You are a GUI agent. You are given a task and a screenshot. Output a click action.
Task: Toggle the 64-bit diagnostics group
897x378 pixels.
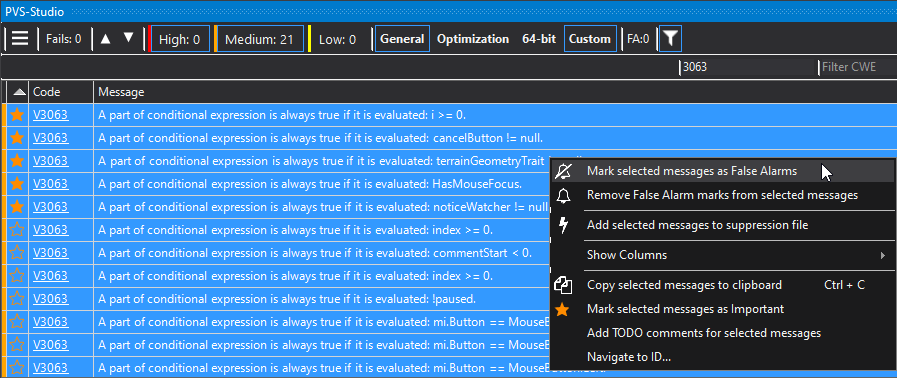tap(539, 39)
